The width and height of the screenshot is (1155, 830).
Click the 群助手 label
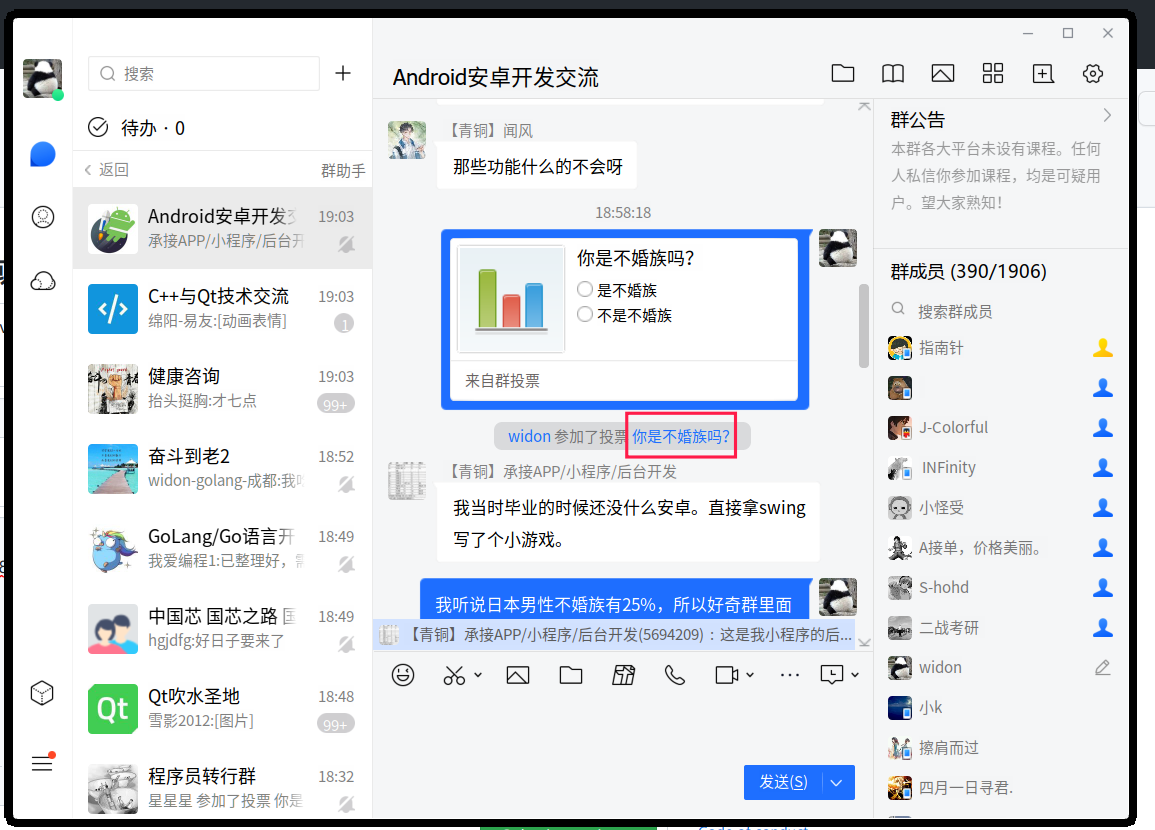click(343, 171)
